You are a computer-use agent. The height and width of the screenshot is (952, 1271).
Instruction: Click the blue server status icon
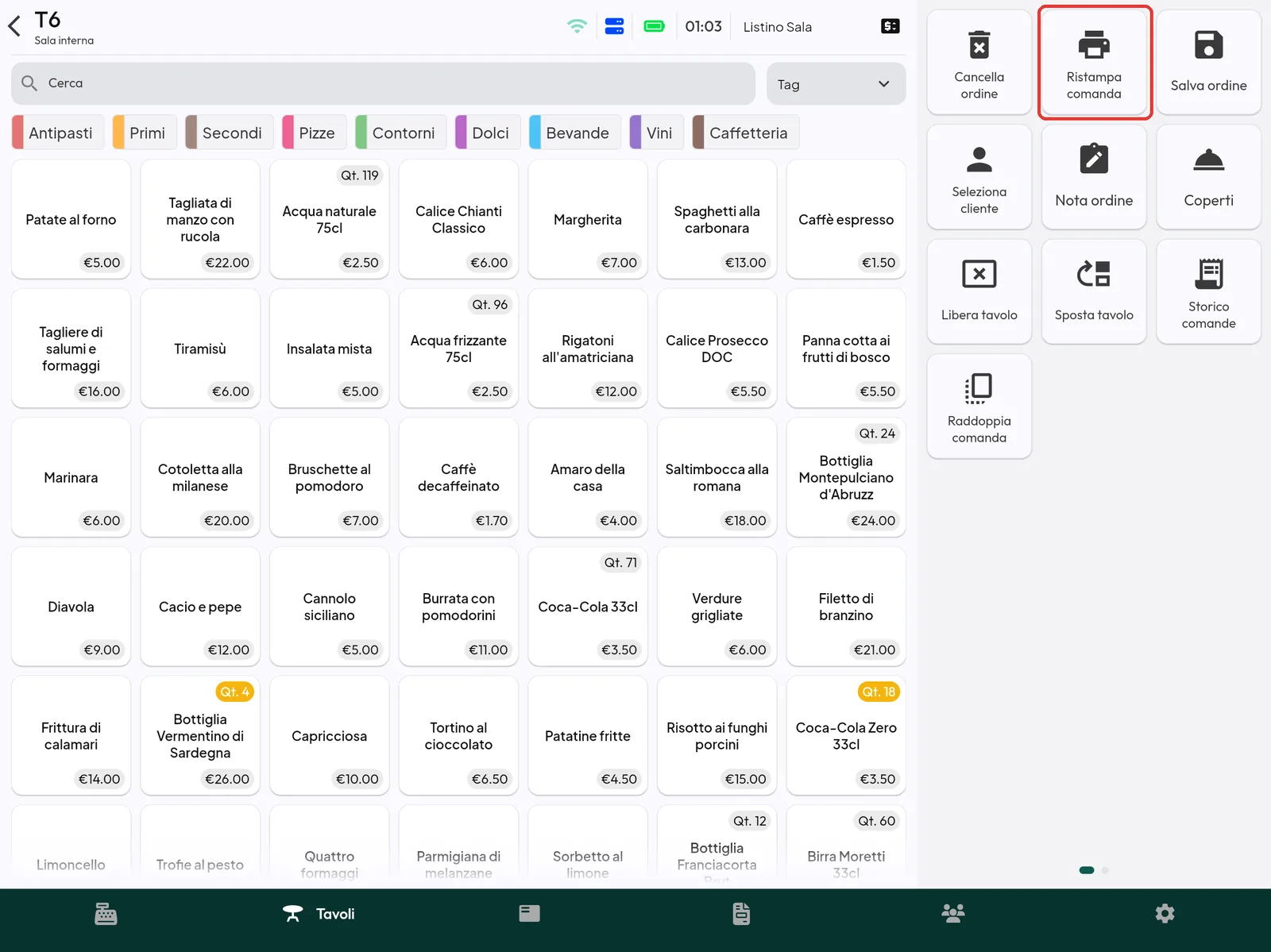(x=615, y=26)
